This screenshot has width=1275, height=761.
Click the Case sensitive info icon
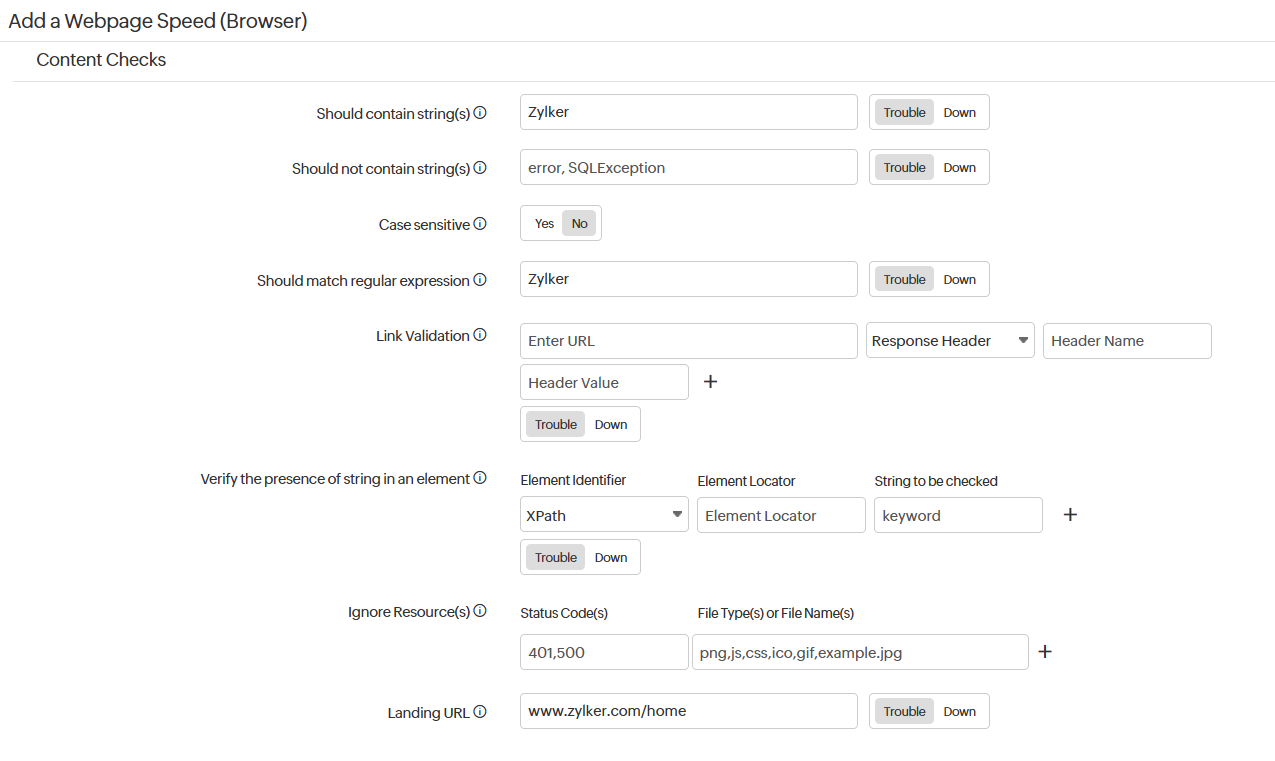click(x=481, y=224)
